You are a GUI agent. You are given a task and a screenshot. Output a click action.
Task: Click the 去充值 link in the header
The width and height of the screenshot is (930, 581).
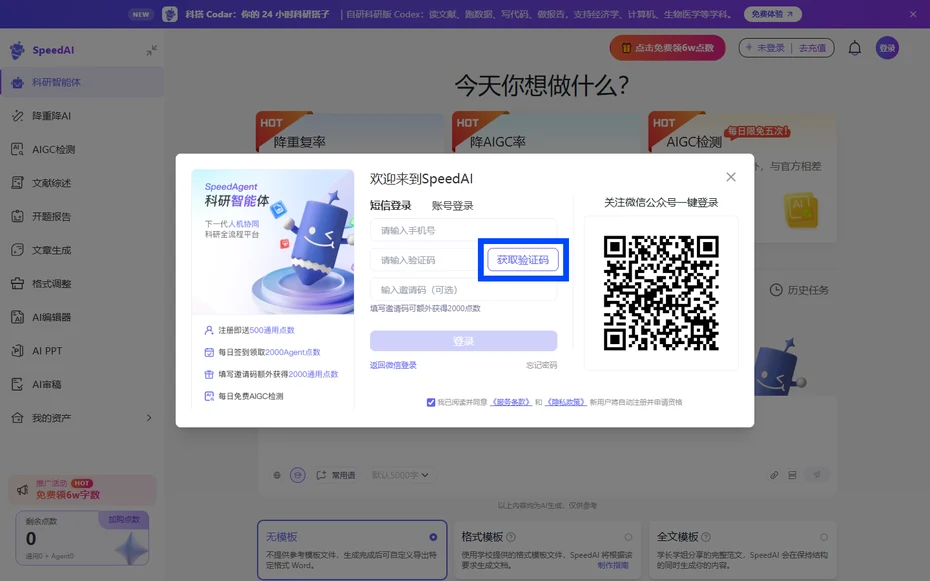[812, 48]
